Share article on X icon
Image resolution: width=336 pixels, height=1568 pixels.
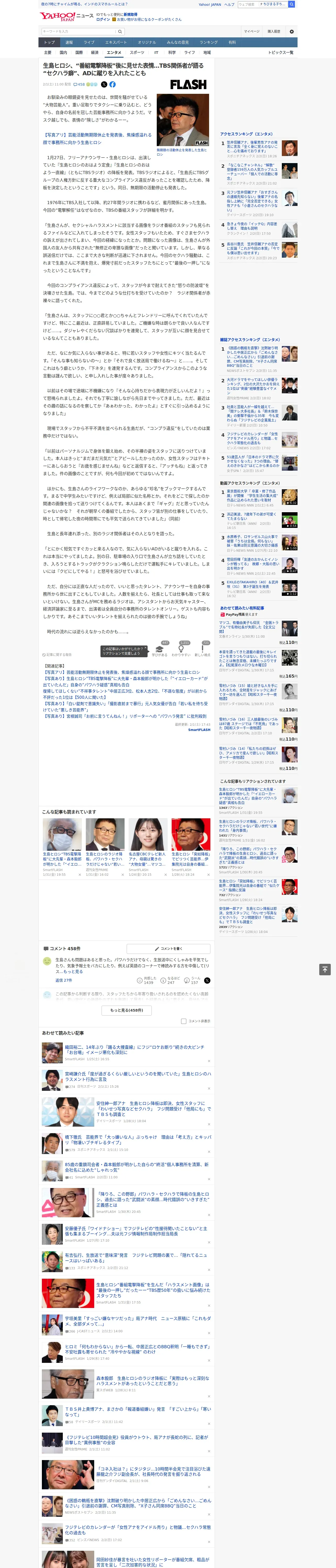pyautogui.click(x=104, y=85)
